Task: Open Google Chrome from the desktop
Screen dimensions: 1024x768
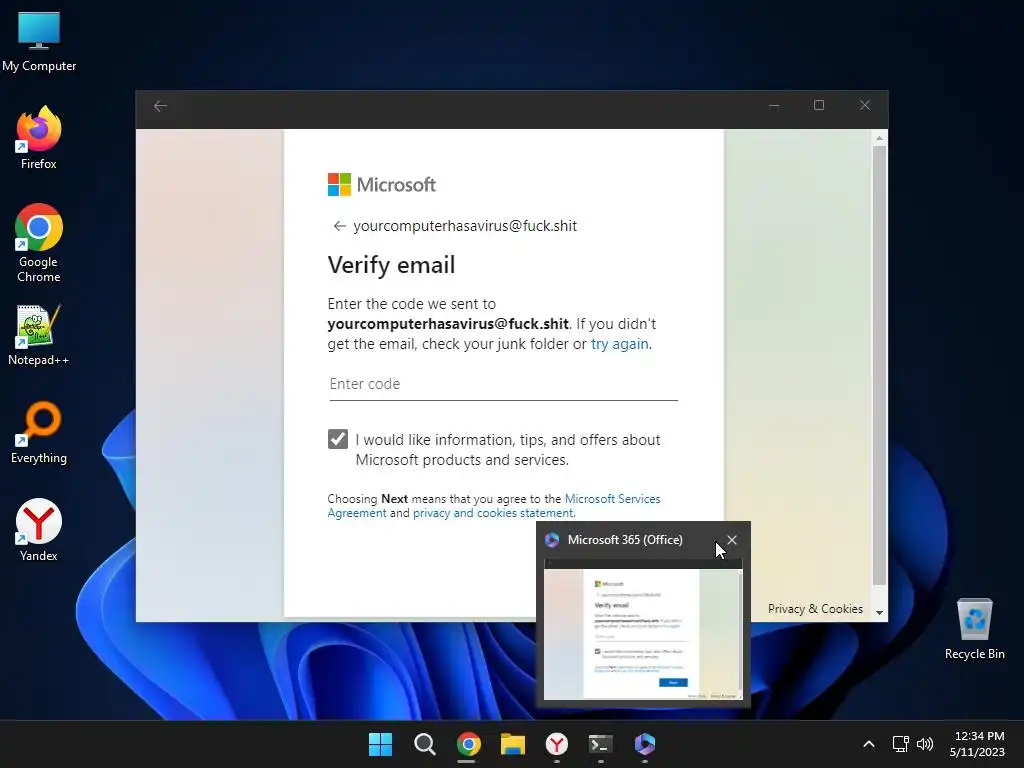Action: tap(39, 243)
